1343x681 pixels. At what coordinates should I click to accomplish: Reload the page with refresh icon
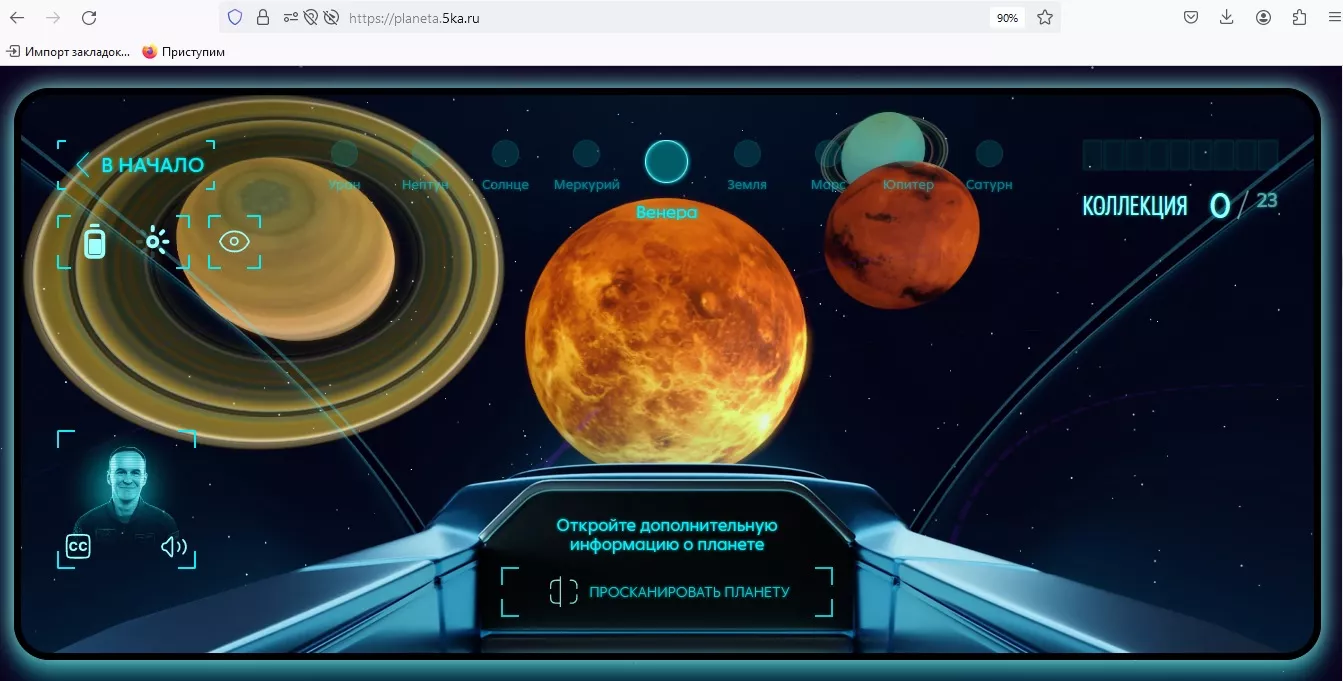tap(89, 17)
